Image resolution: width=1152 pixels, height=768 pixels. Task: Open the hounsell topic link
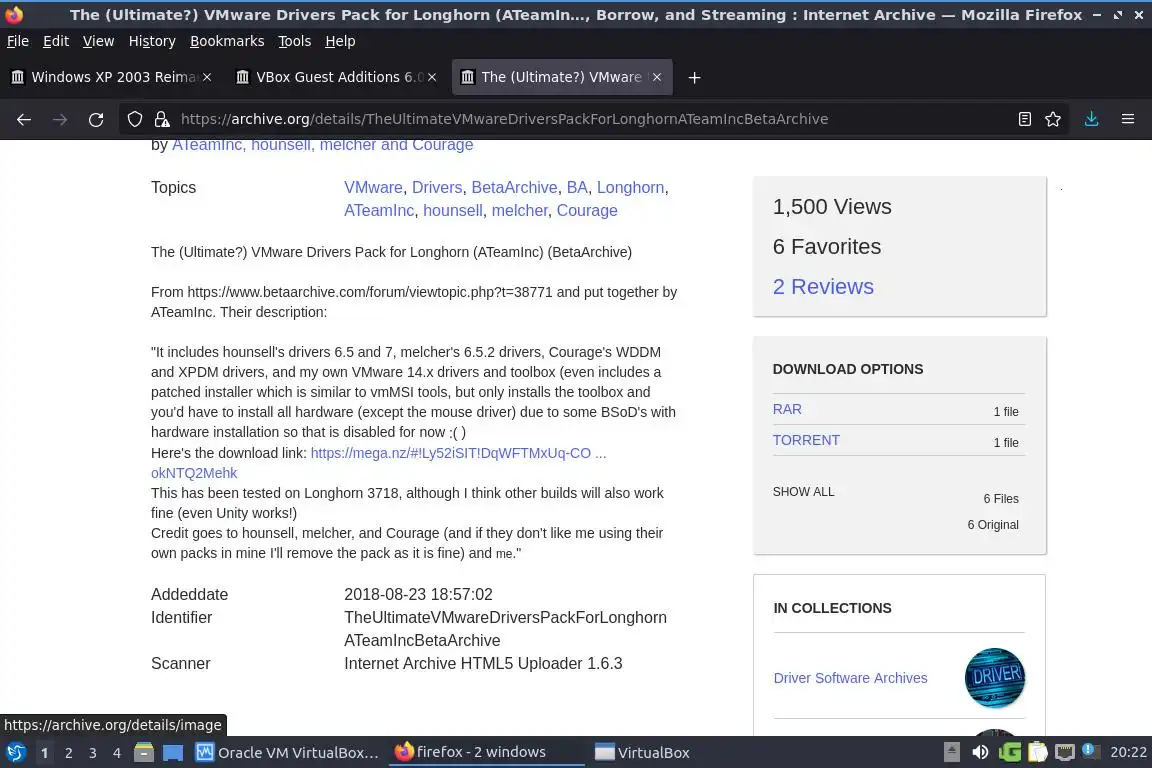(453, 210)
